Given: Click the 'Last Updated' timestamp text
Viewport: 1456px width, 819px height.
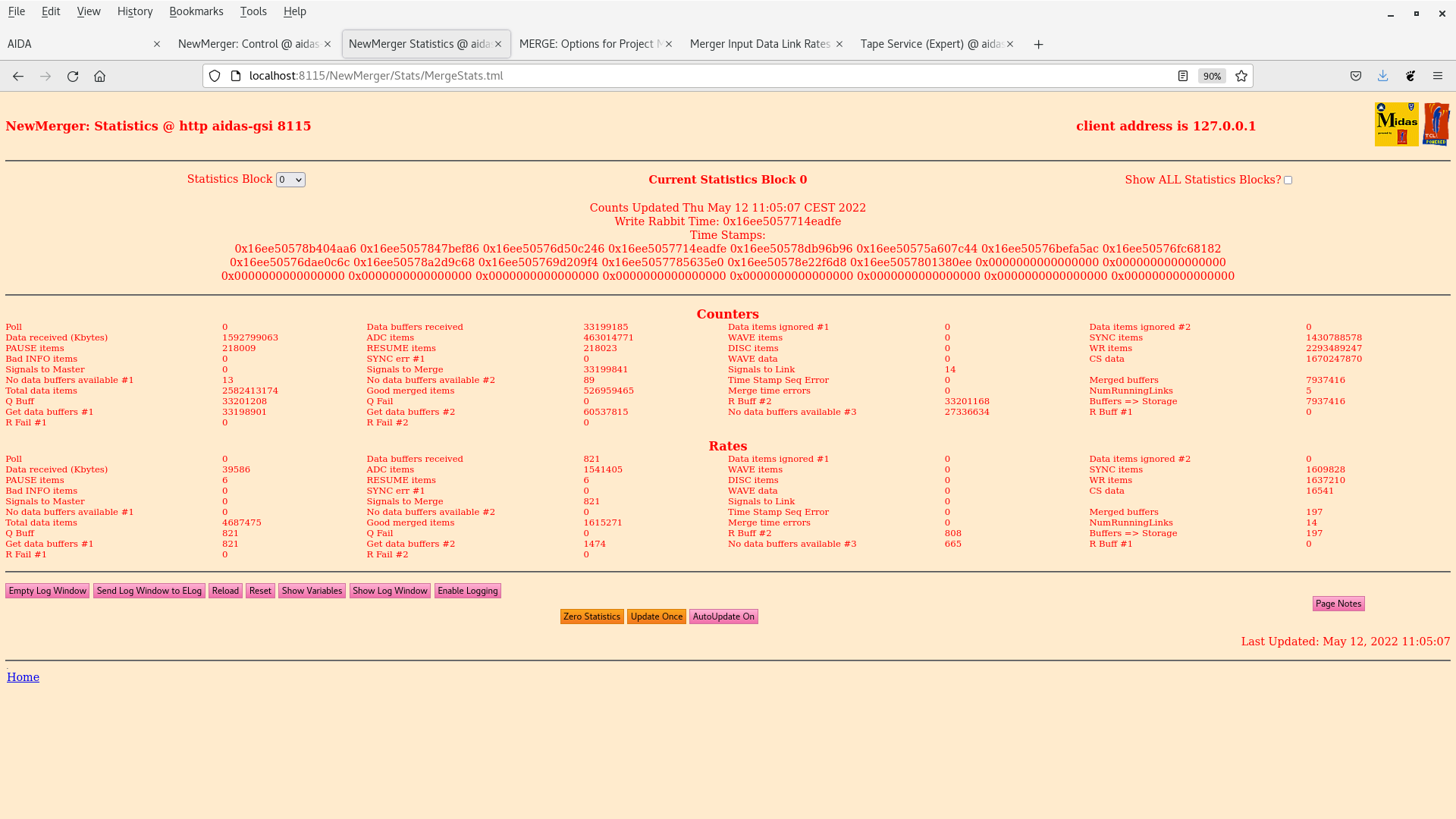Looking at the screenshot, I should (1345, 642).
